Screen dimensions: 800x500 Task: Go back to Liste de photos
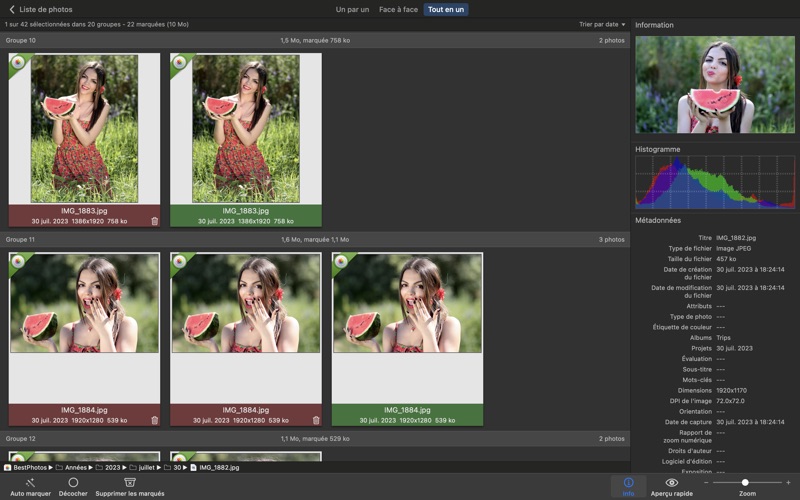[x=41, y=9]
